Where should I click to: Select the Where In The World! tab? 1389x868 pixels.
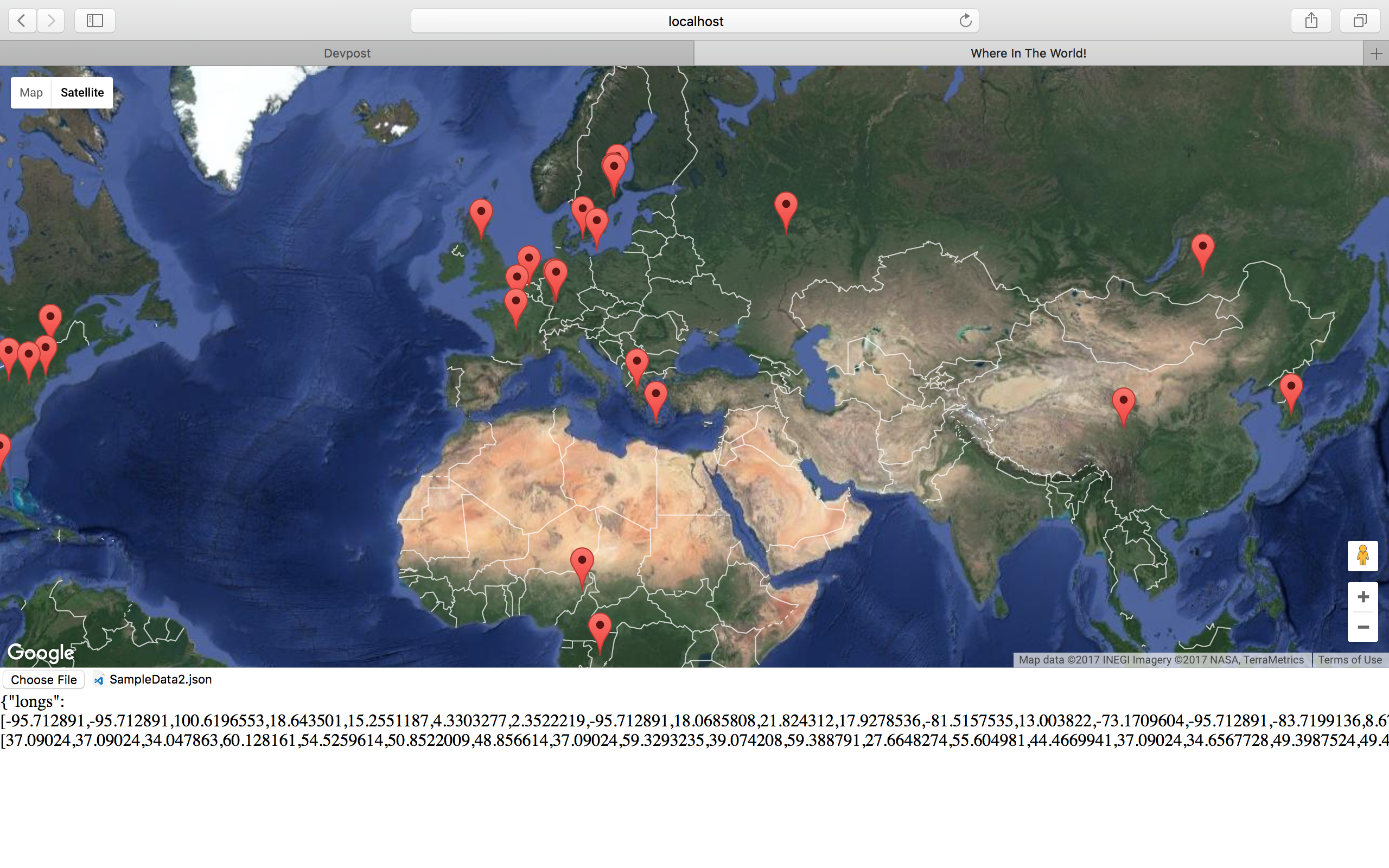[1028, 53]
